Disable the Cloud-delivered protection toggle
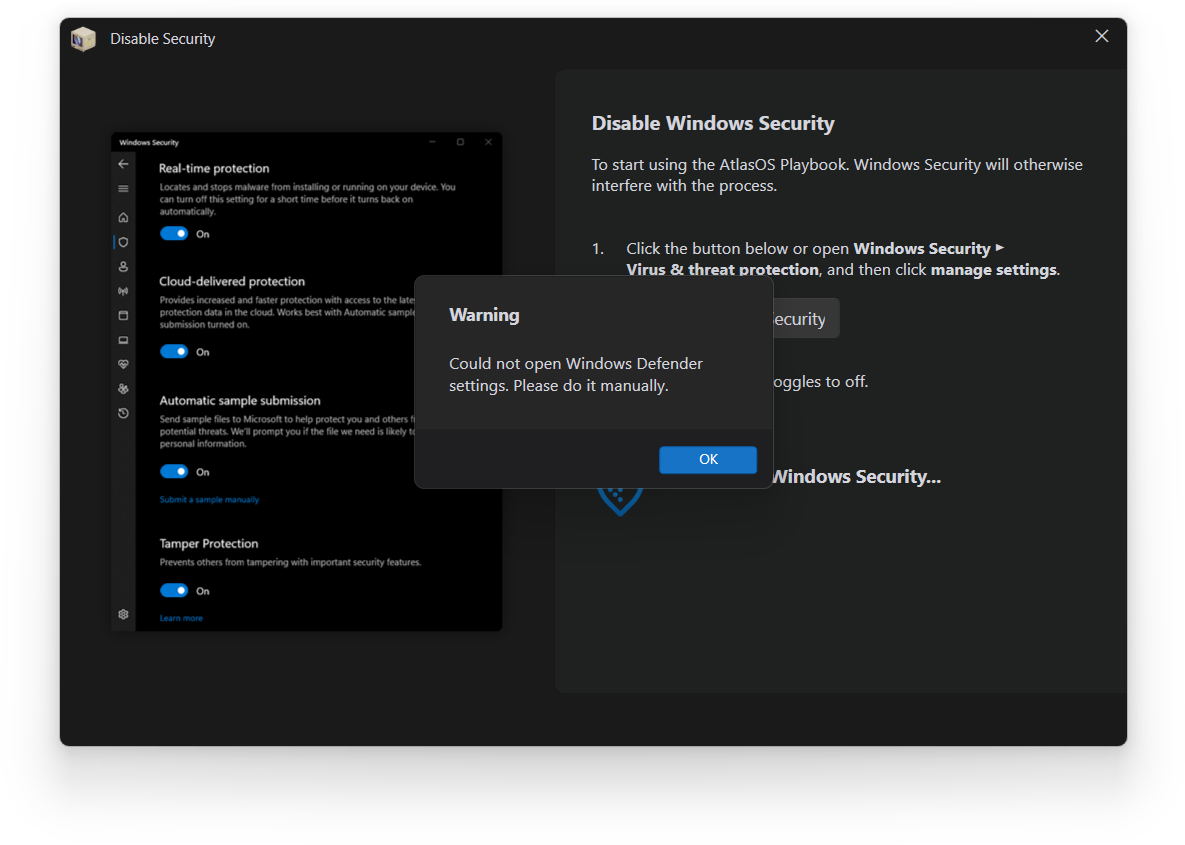The image size is (1185, 845). pyautogui.click(x=173, y=351)
